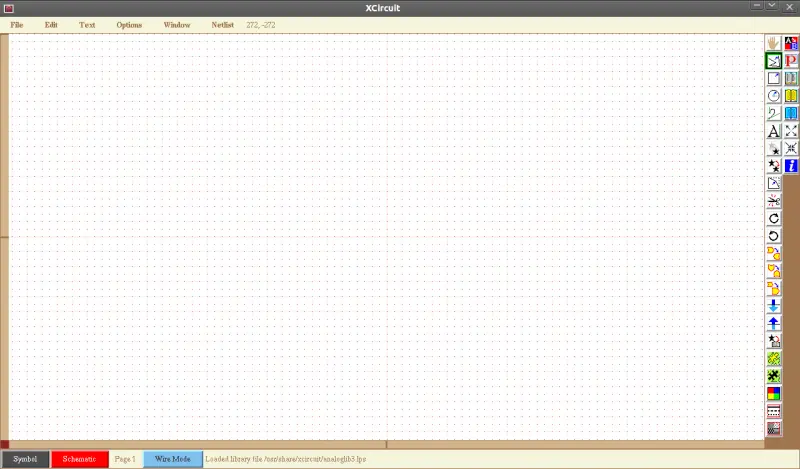This screenshot has height=469, width=800.
Task: Click the 'Loaded library file' status message
Action: 286,459
